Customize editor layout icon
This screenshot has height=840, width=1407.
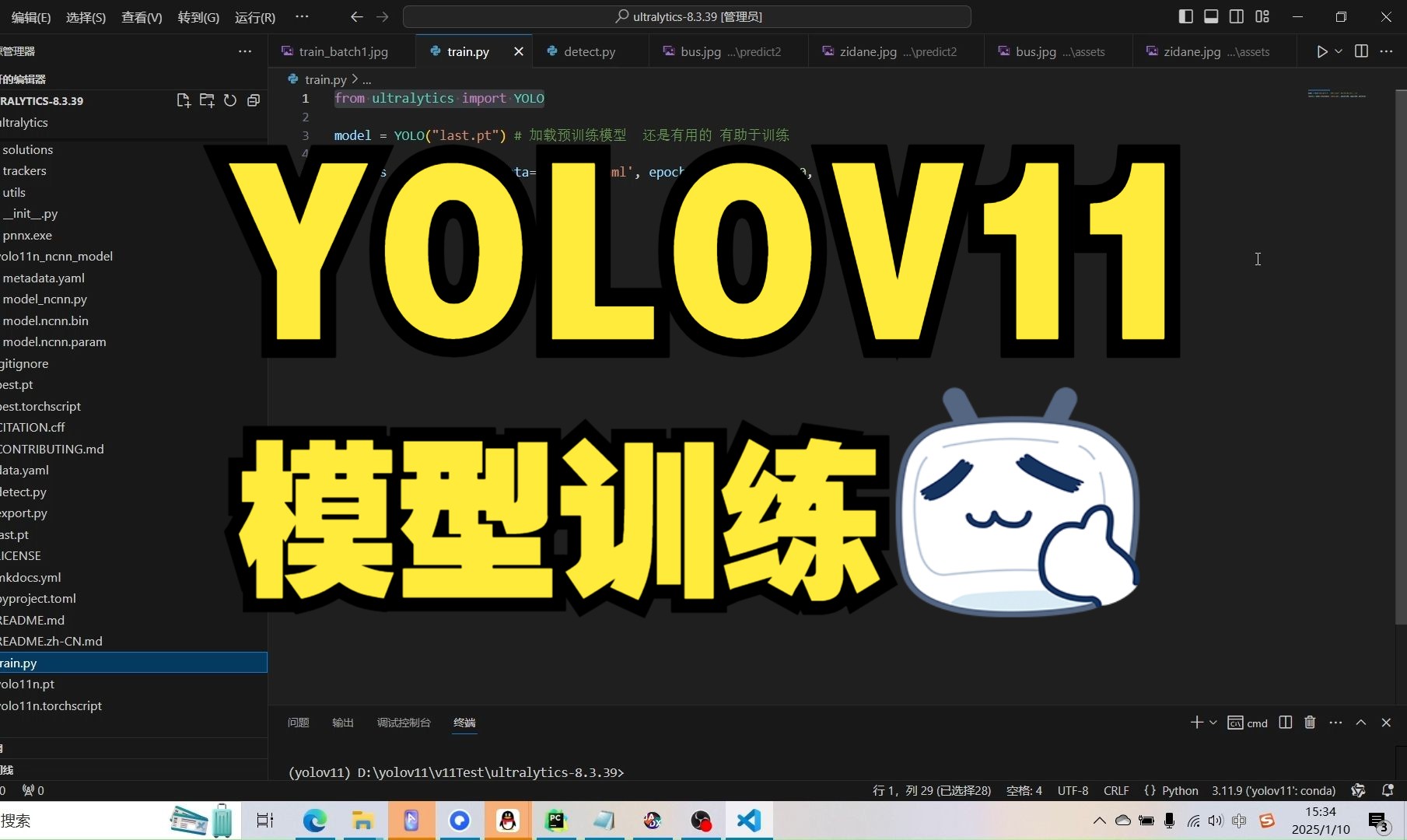tap(1262, 16)
